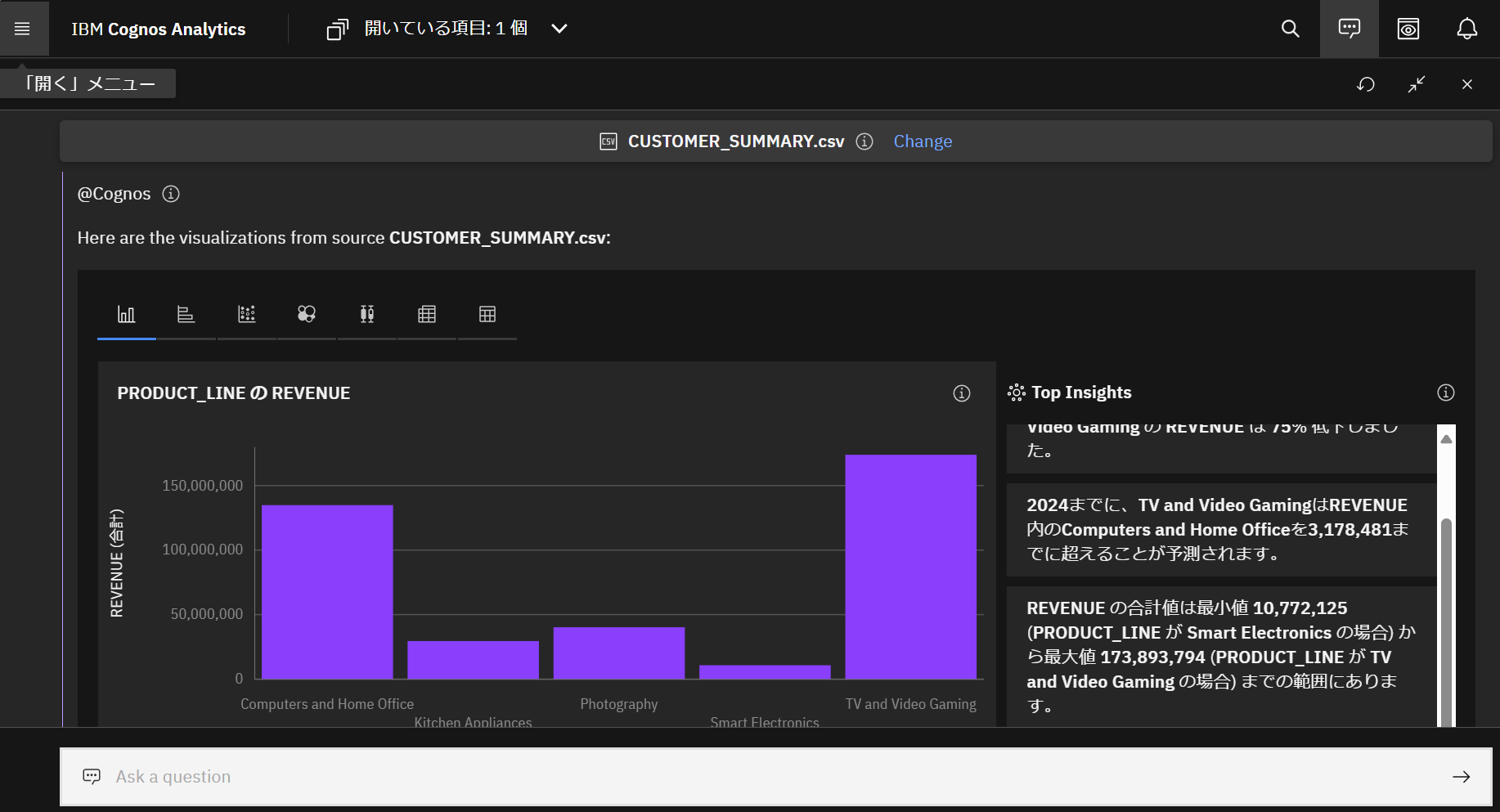Select the column chart tab
This screenshot has height=812, width=1500.
click(x=126, y=315)
